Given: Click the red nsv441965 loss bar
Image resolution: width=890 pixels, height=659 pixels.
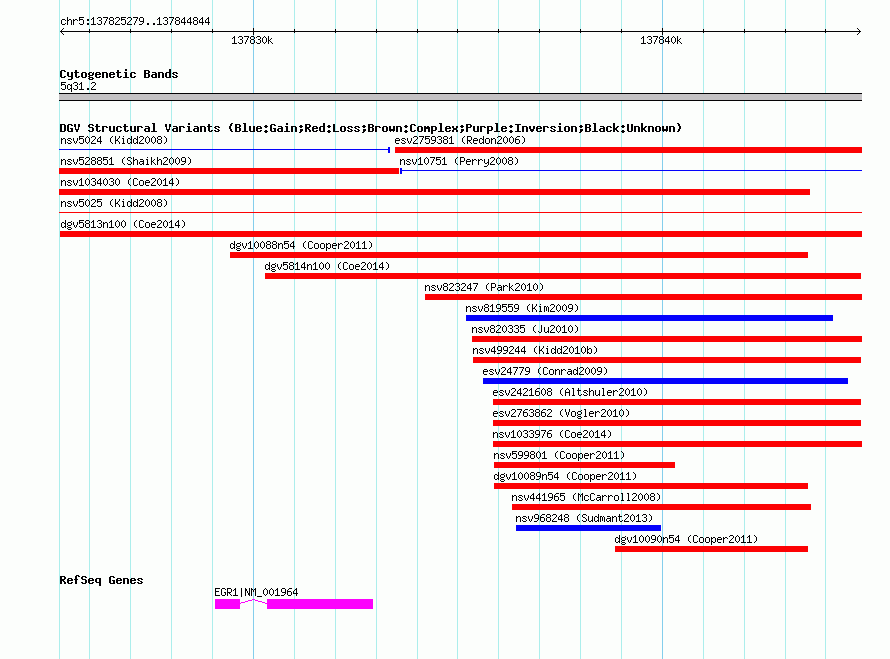Looking at the screenshot, I should [x=661, y=507].
